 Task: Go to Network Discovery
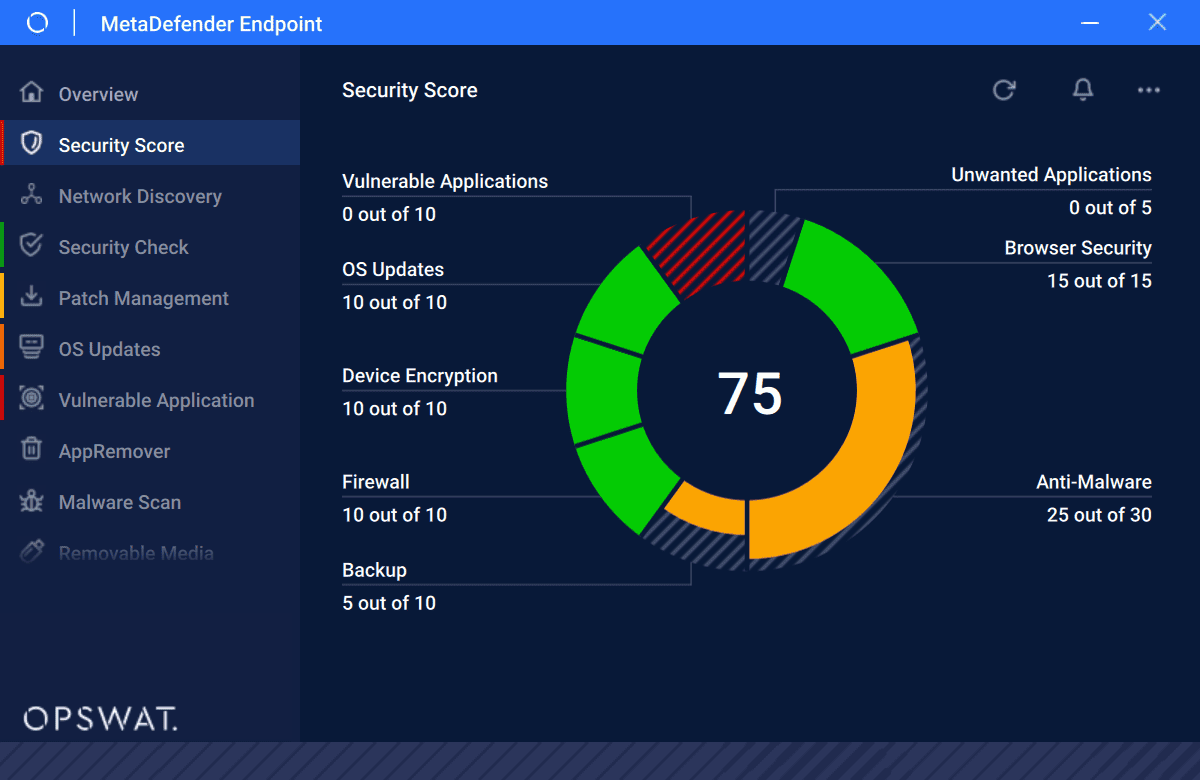click(150, 196)
